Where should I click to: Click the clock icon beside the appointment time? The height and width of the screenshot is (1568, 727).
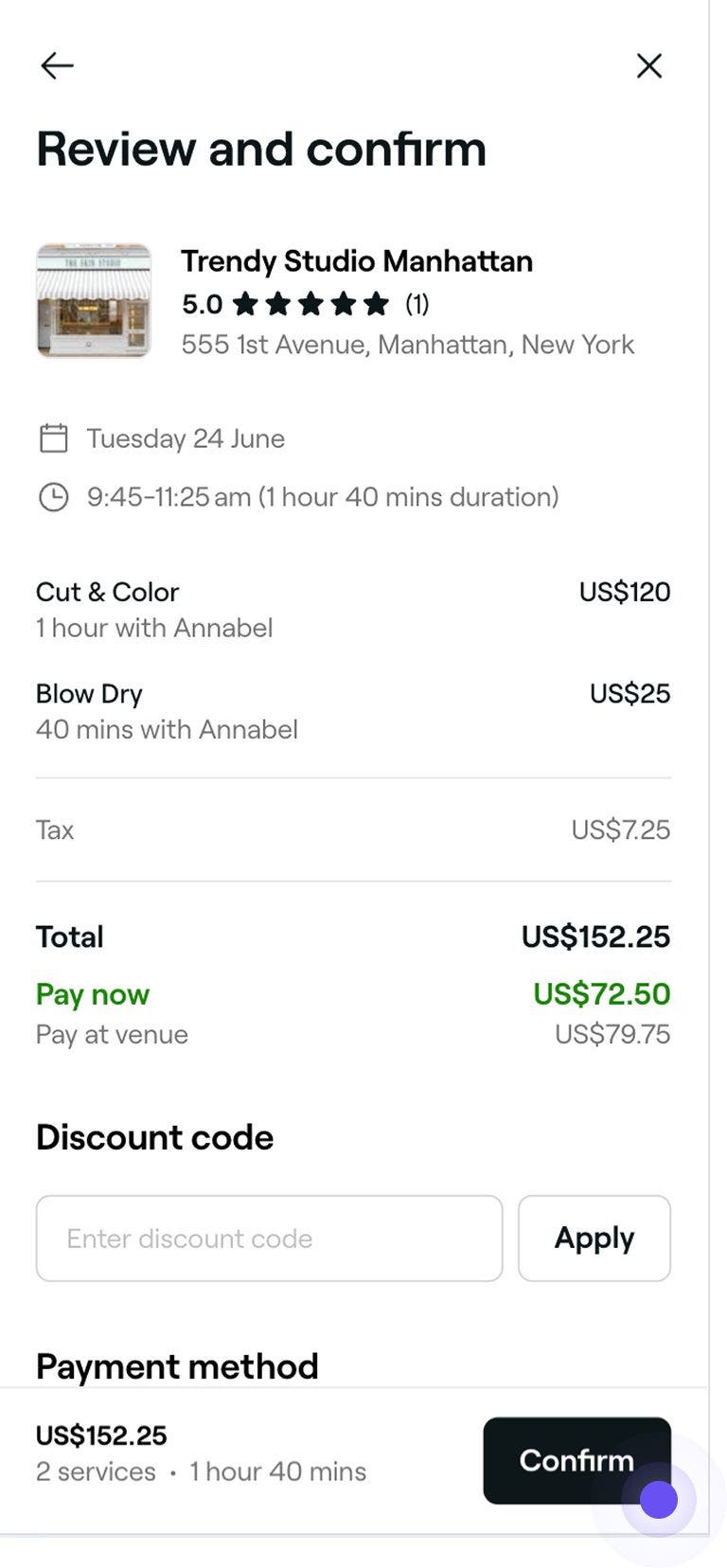pyautogui.click(x=53, y=497)
